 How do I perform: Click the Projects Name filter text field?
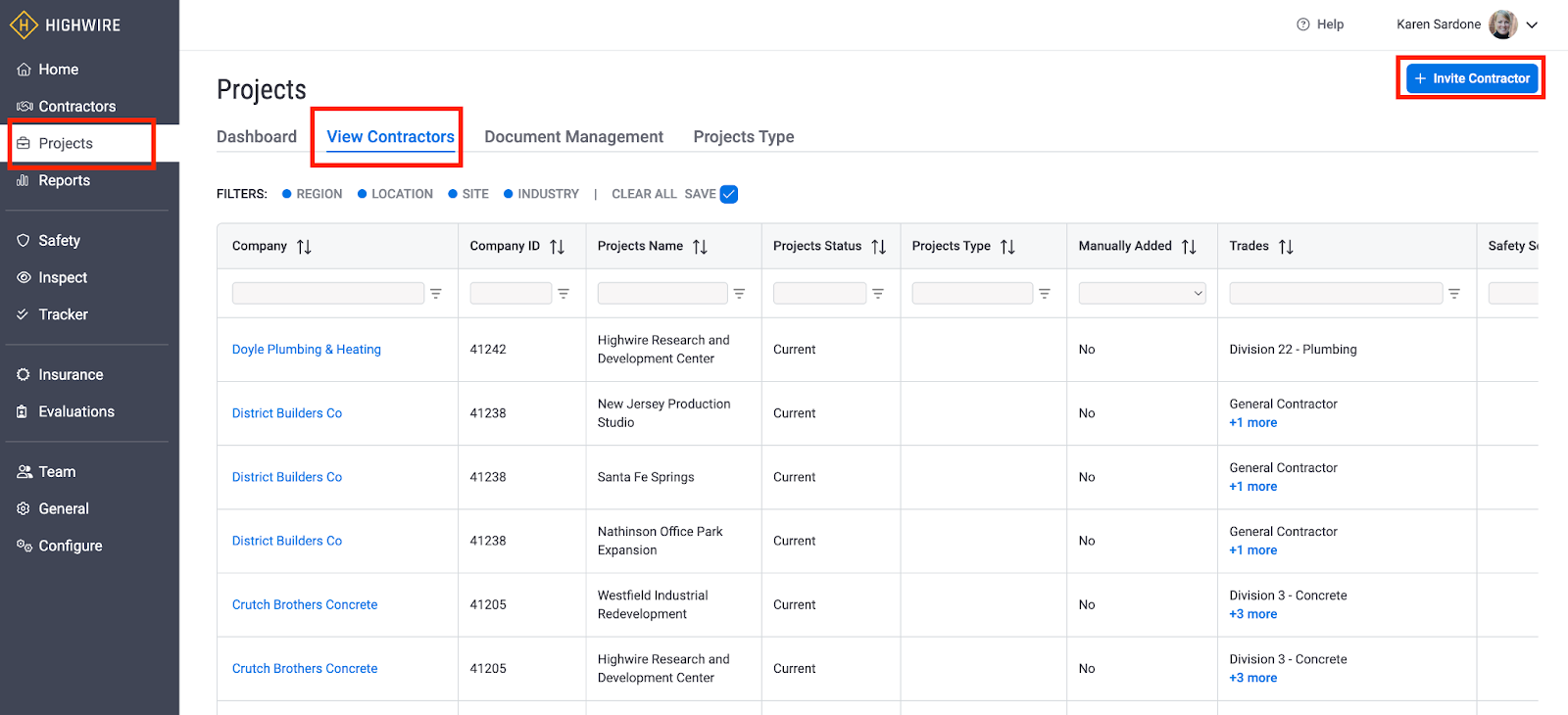(x=662, y=294)
